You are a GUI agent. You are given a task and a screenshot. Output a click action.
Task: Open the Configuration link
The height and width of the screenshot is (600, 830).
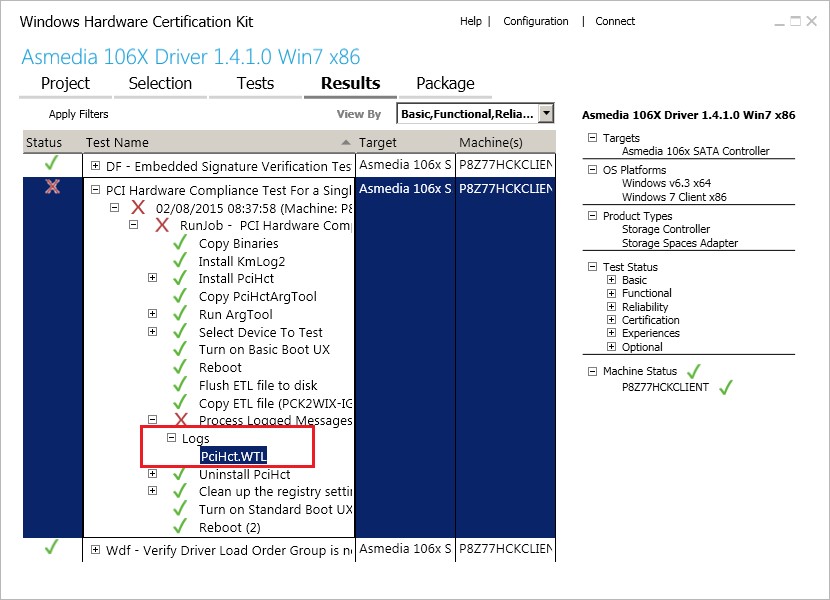tap(536, 21)
